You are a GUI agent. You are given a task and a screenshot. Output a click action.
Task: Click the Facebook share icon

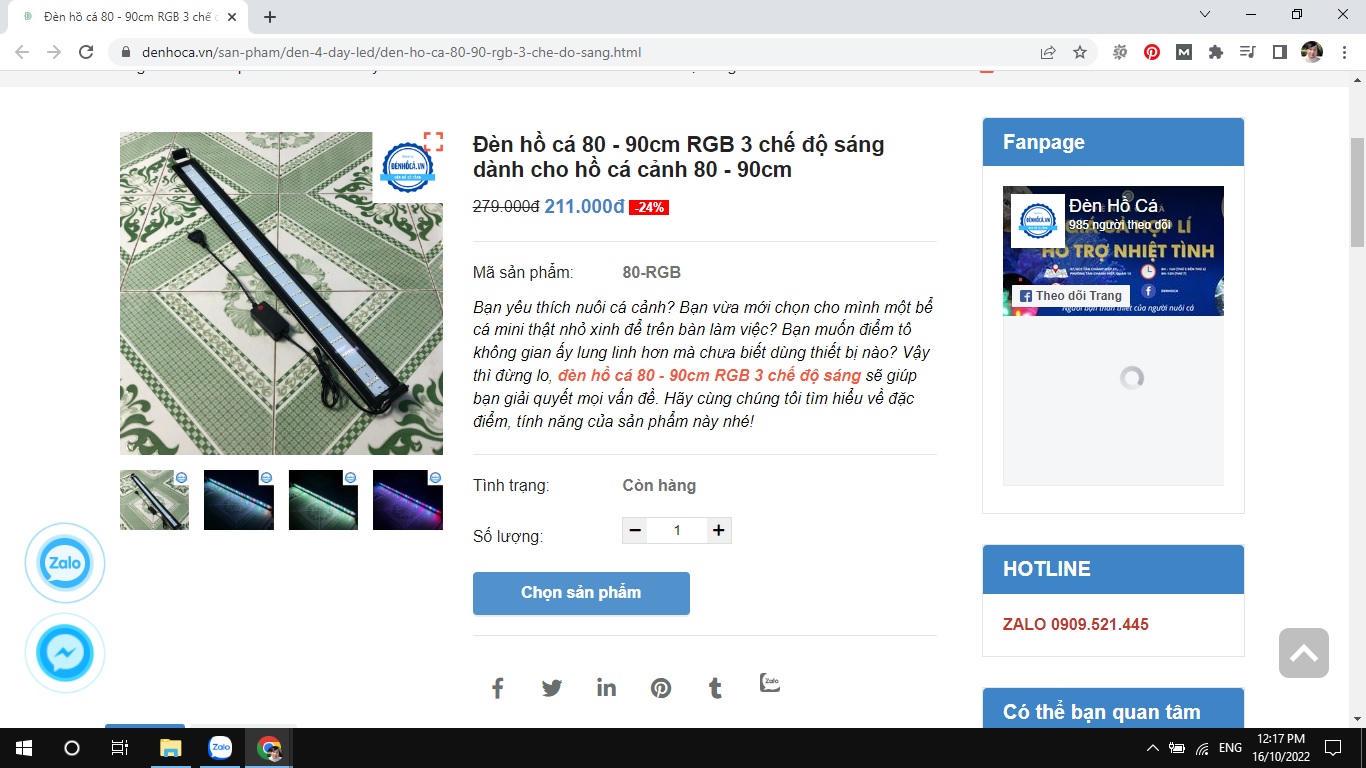[x=497, y=688]
